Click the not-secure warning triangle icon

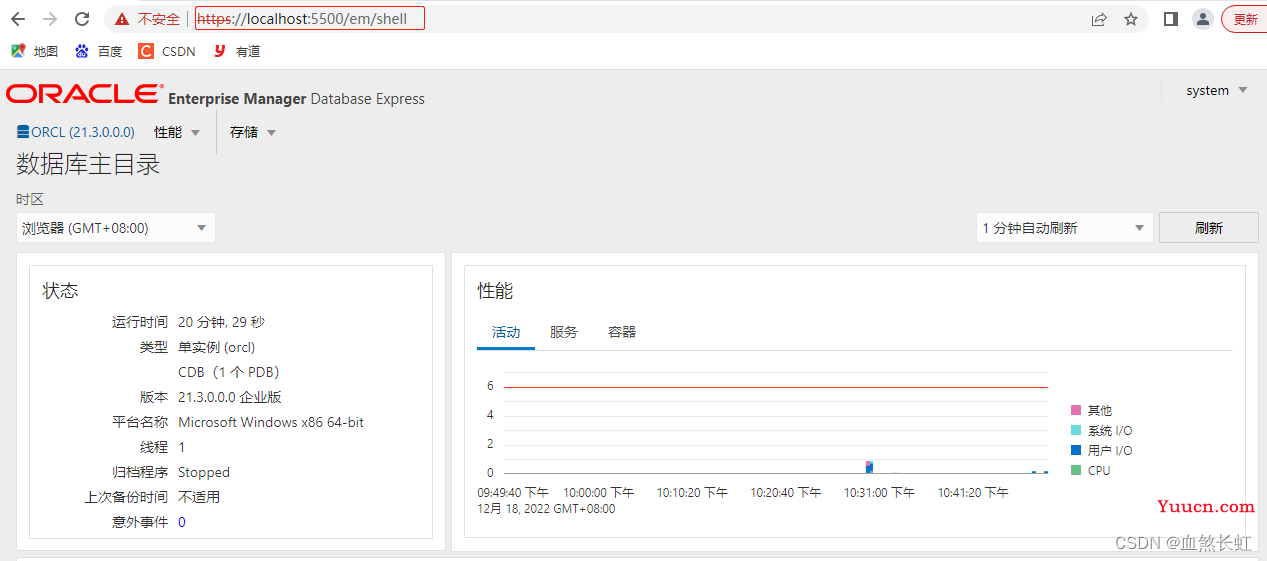tap(122, 19)
